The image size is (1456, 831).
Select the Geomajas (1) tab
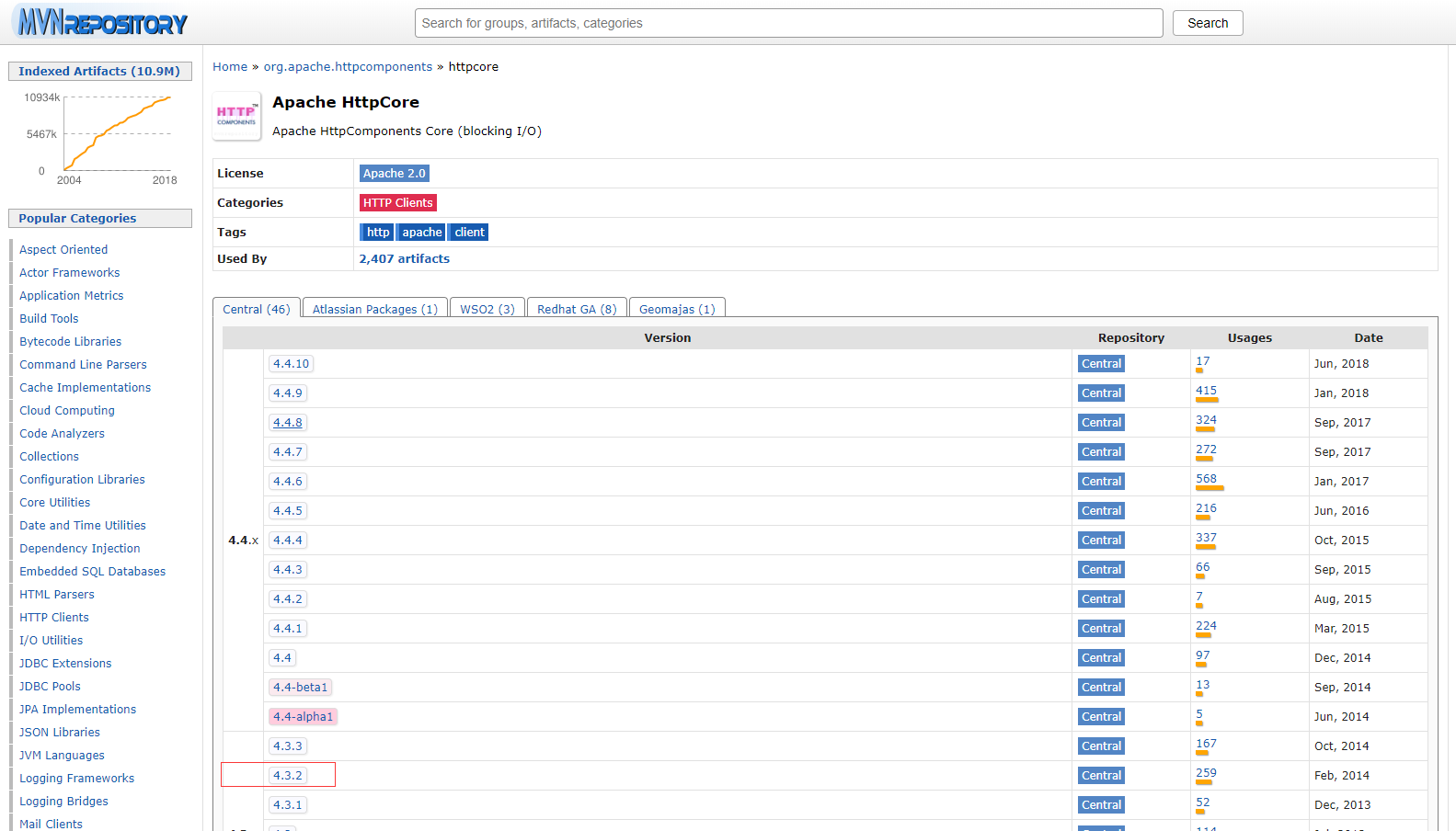[x=677, y=309]
